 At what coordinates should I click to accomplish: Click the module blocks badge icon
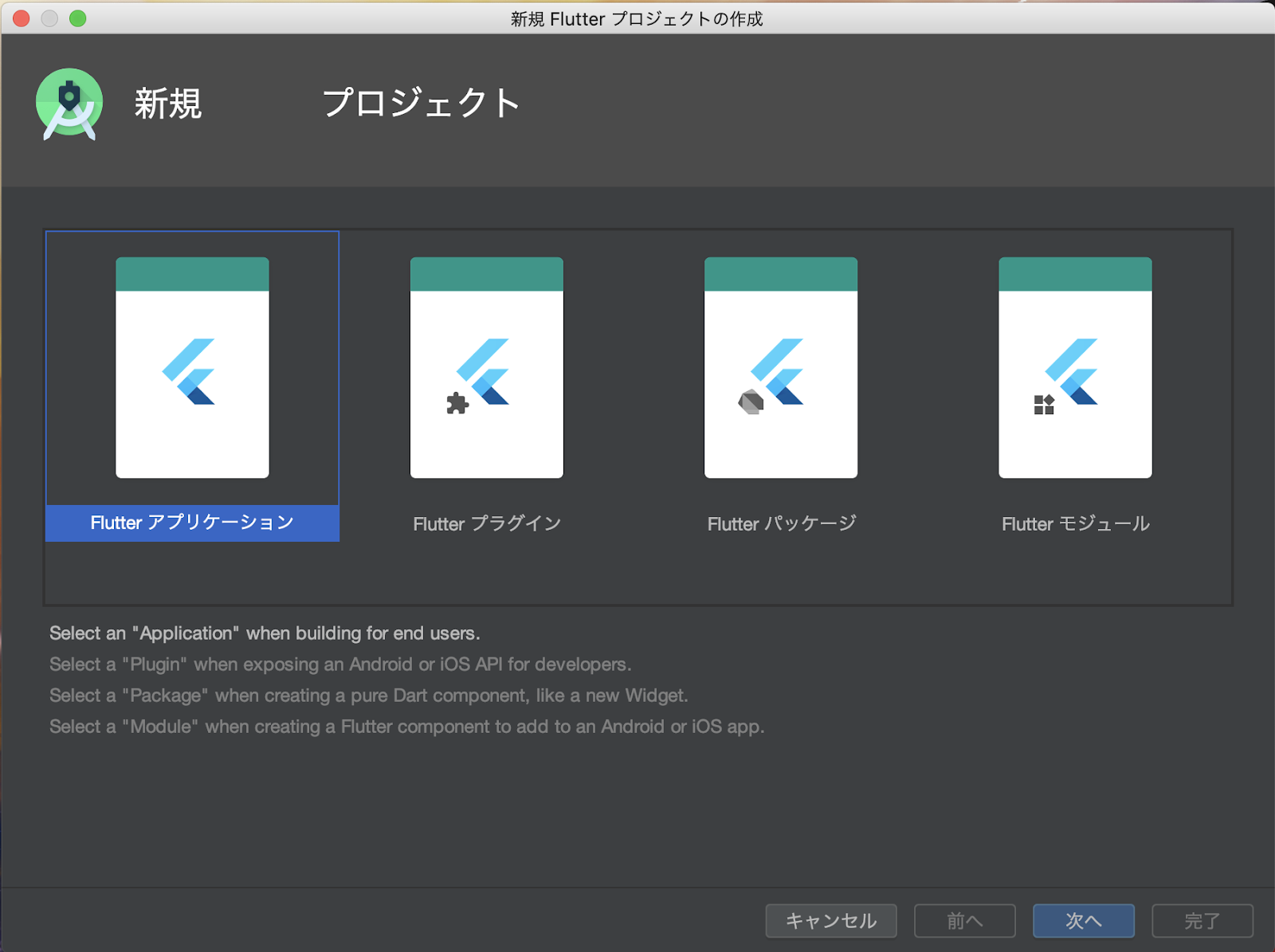[x=1044, y=405]
